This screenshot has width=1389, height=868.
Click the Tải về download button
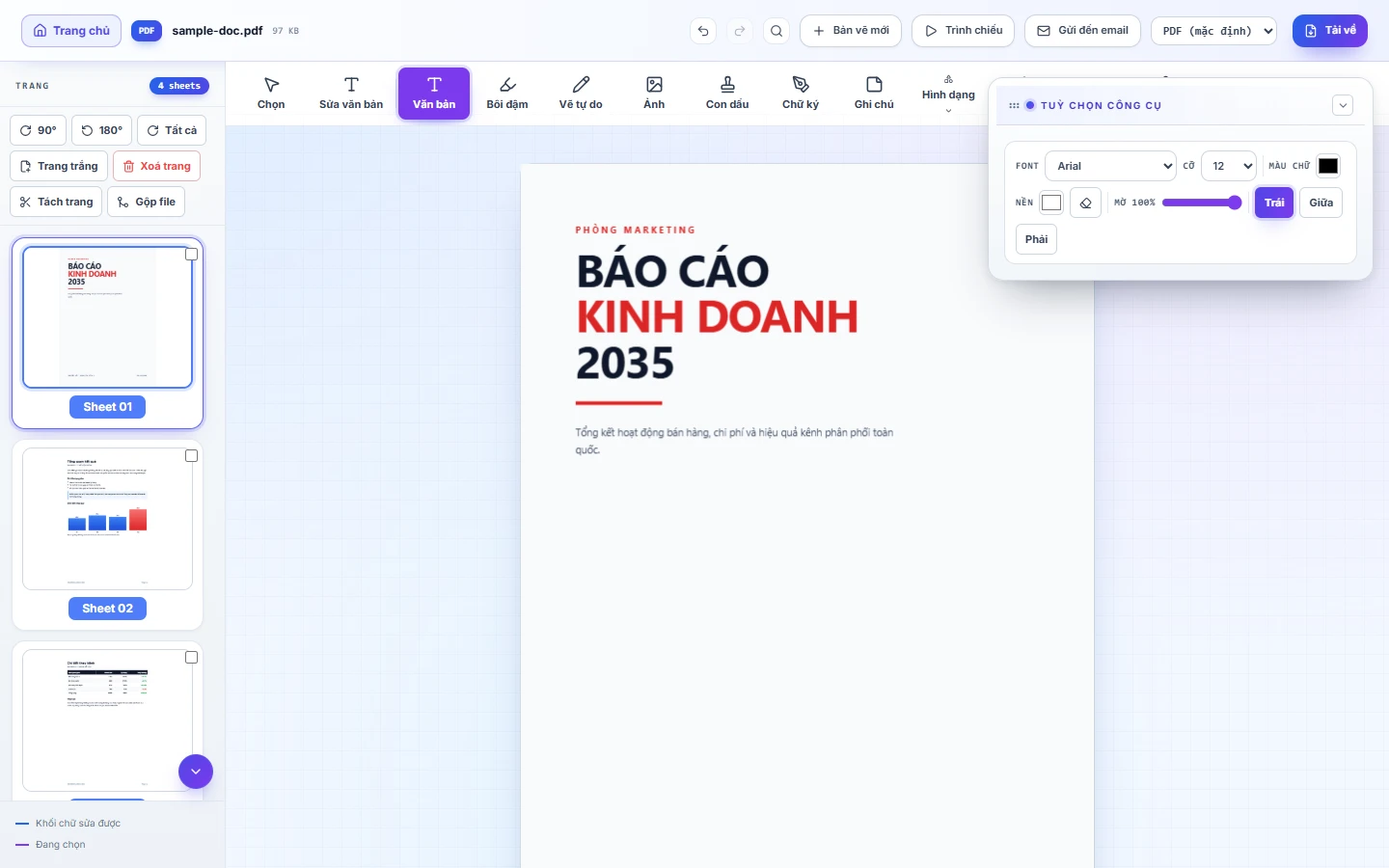(x=1330, y=31)
